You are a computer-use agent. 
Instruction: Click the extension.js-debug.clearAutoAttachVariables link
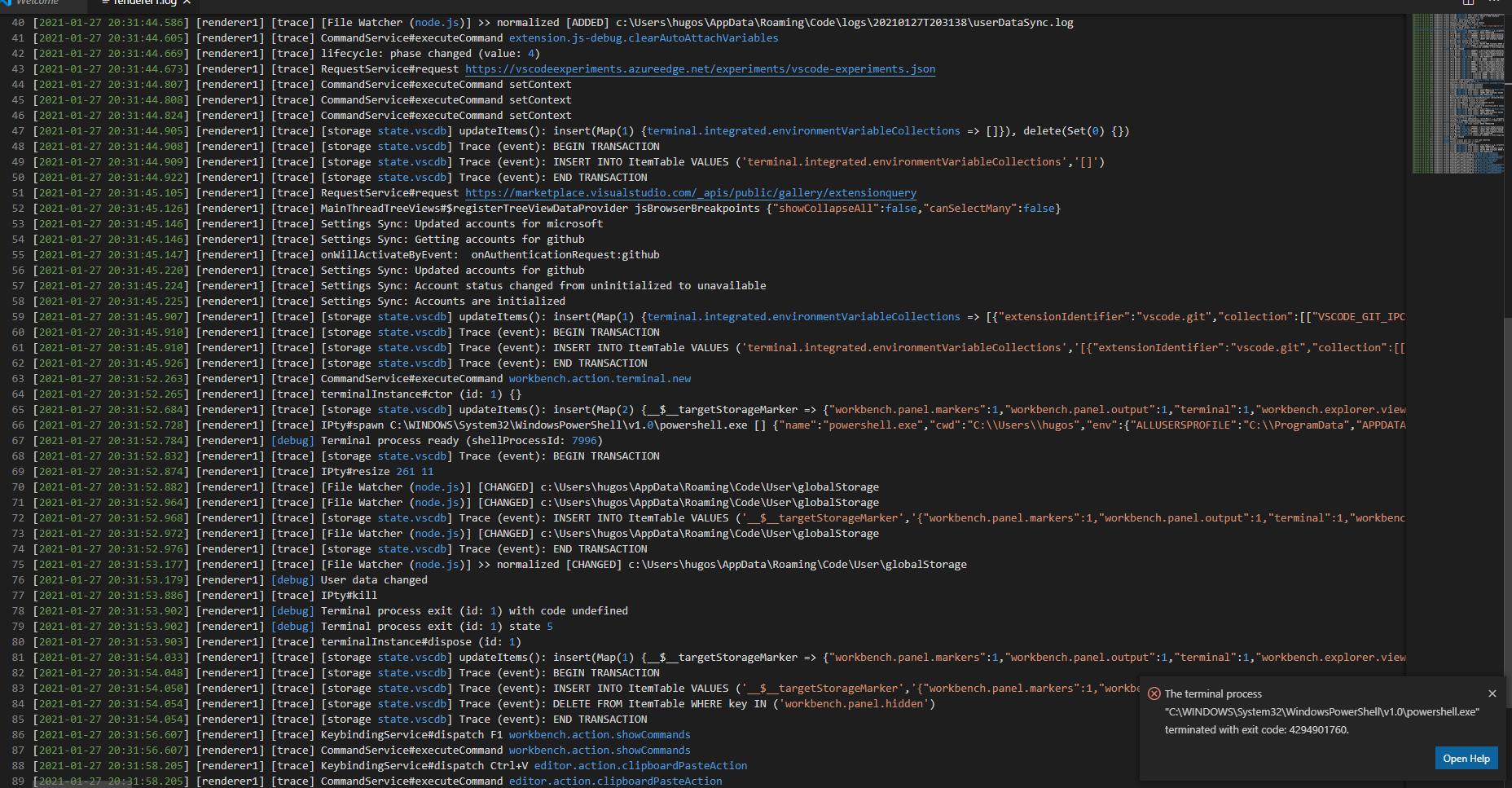pyautogui.click(x=644, y=37)
